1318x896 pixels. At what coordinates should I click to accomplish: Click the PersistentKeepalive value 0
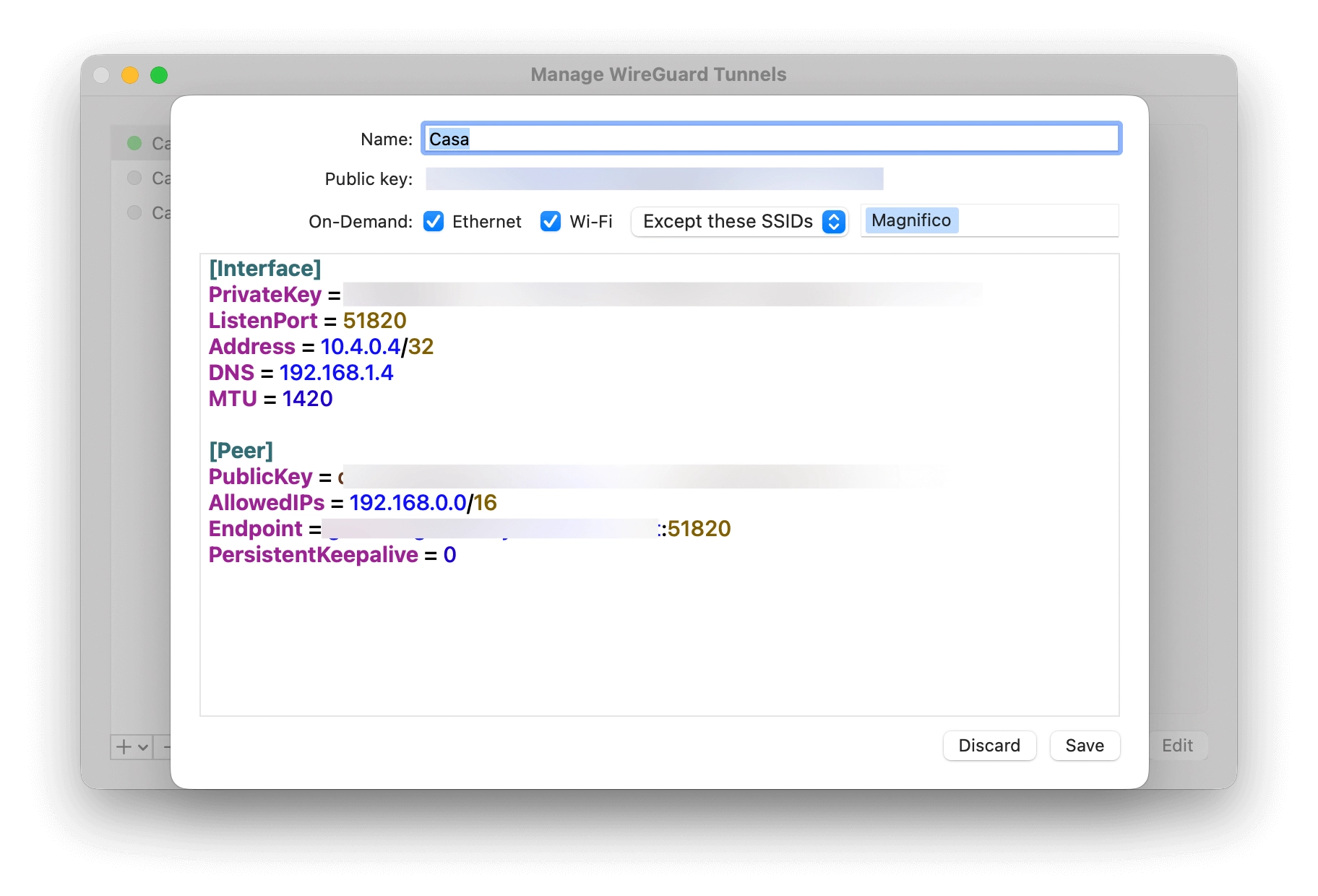coord(449,554)
